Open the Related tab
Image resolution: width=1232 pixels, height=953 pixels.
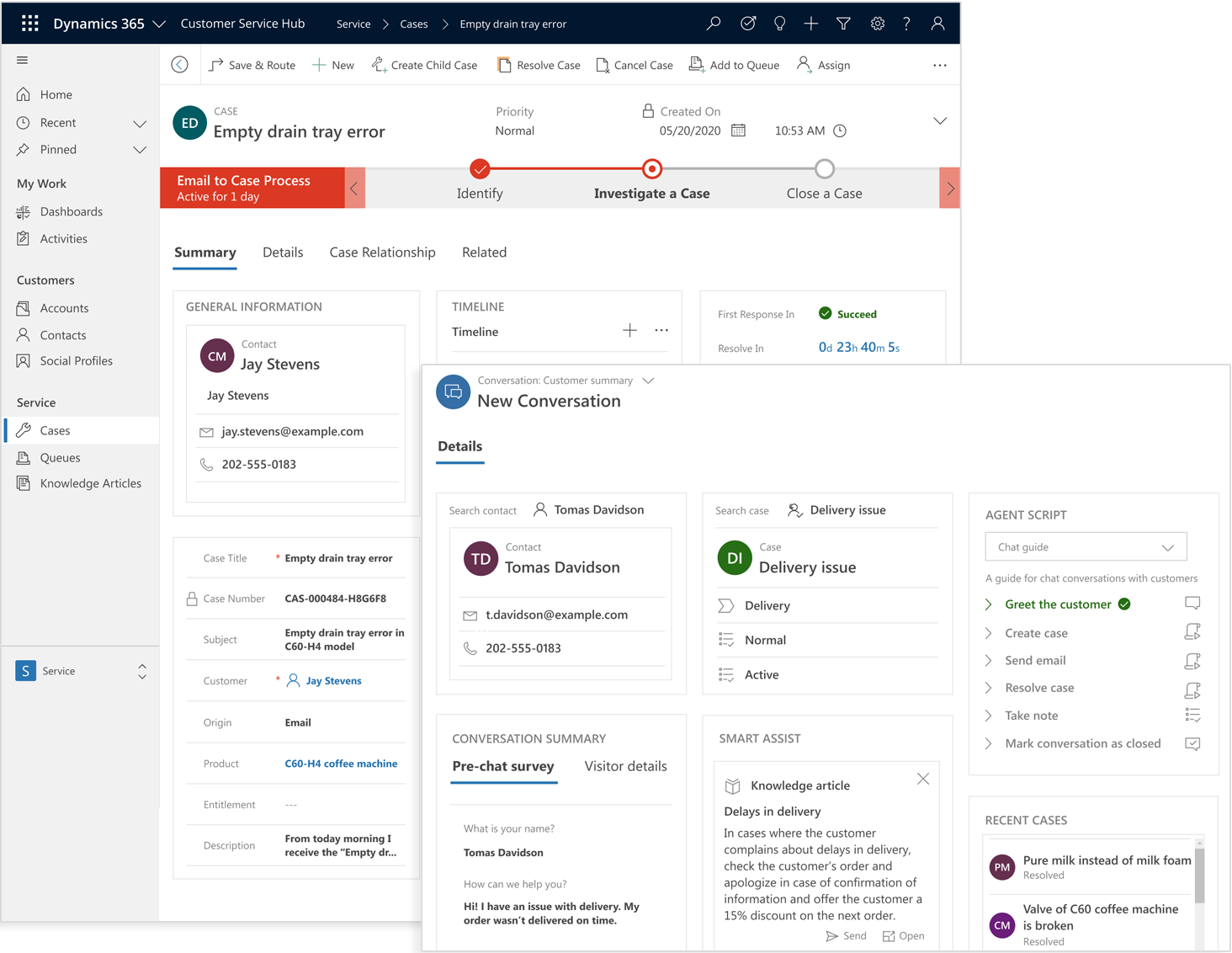coord(484,252)
